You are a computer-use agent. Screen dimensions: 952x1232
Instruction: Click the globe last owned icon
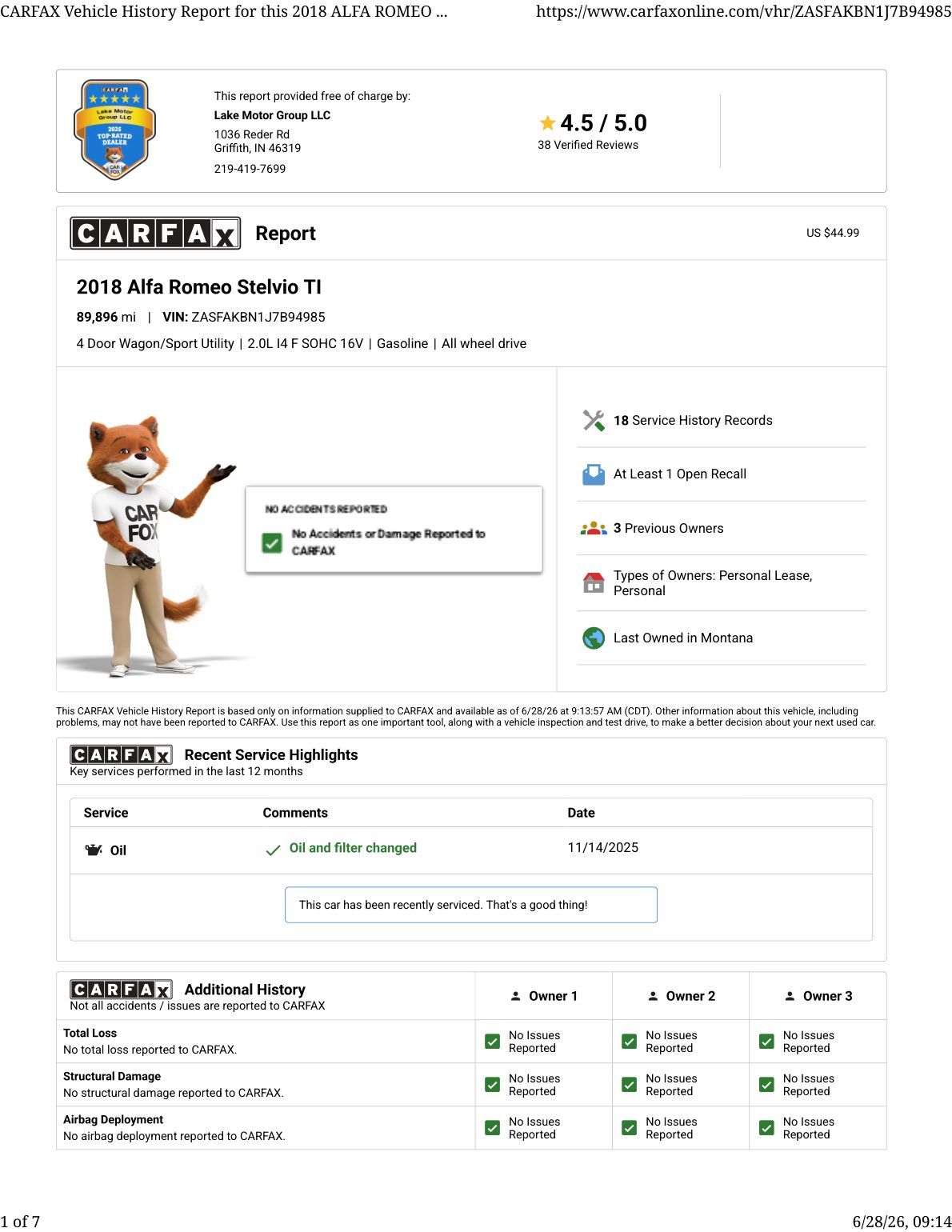tap(594, 638)
